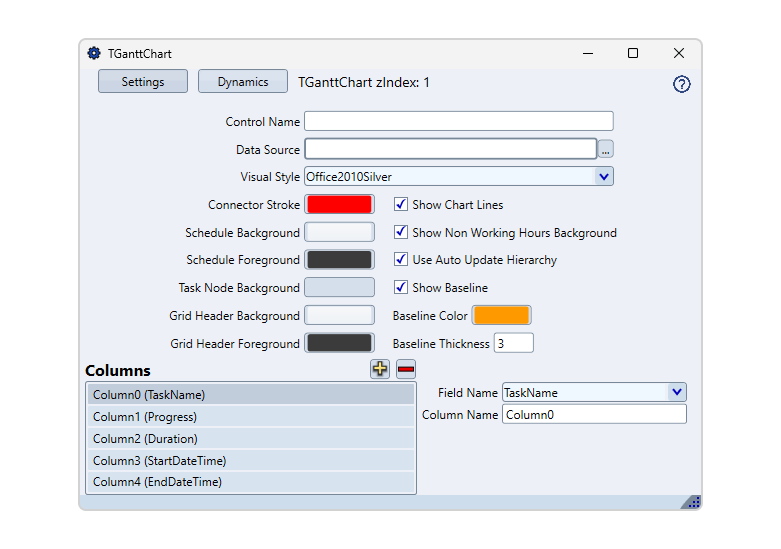
Task: Uncheck Use Auto Update Hierarchy
Action: click(401, 260)
